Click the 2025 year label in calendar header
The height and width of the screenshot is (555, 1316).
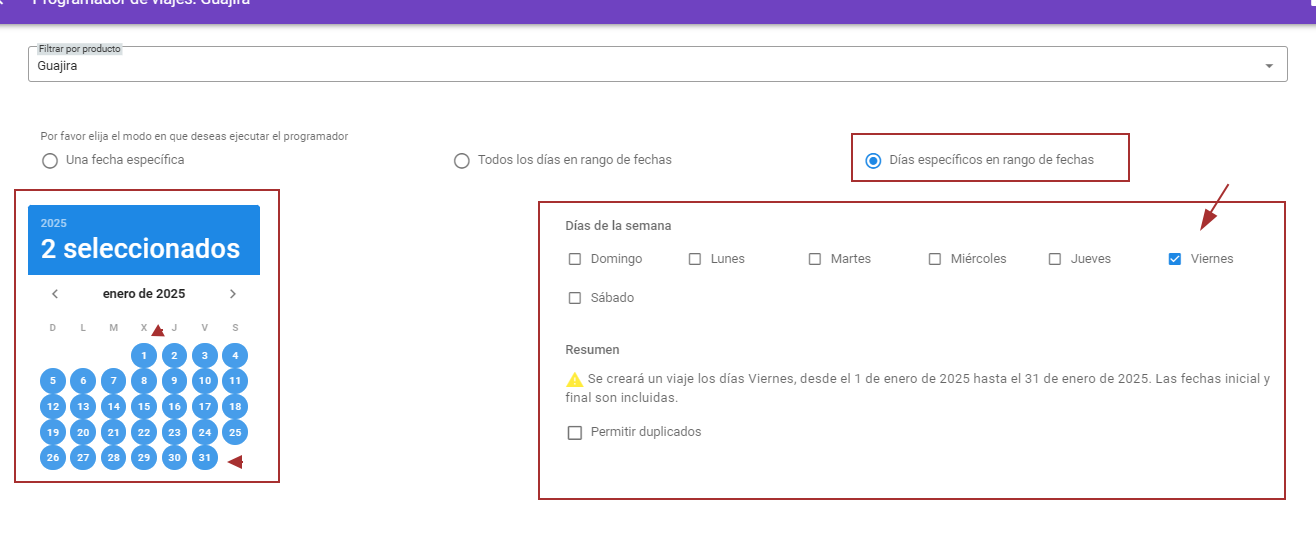click(54, 223)
